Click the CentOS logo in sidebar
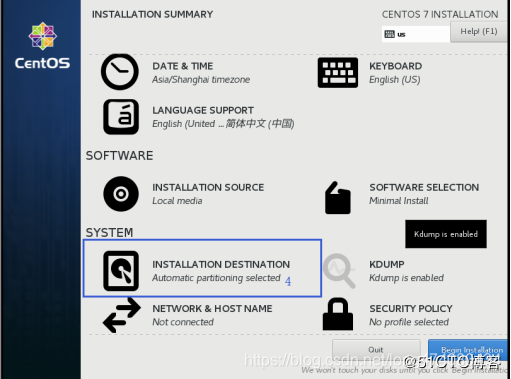511x379 pixels. tap(42, 45)
